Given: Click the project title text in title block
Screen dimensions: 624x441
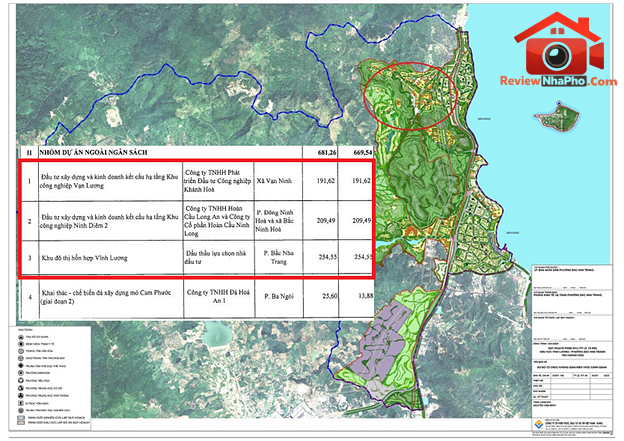Looking at the screenshot, I should [571, 352].
